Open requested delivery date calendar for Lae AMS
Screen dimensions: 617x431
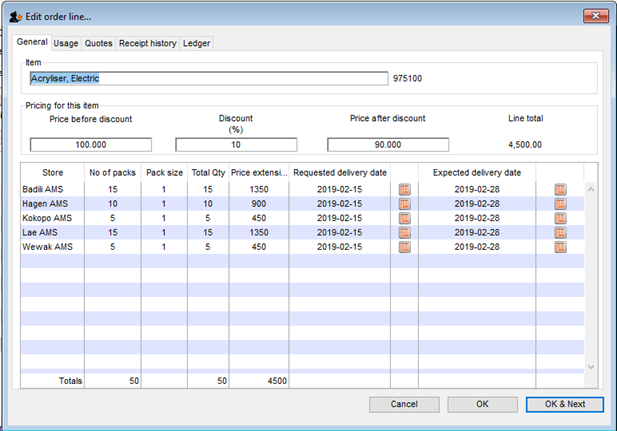point(404,233)
